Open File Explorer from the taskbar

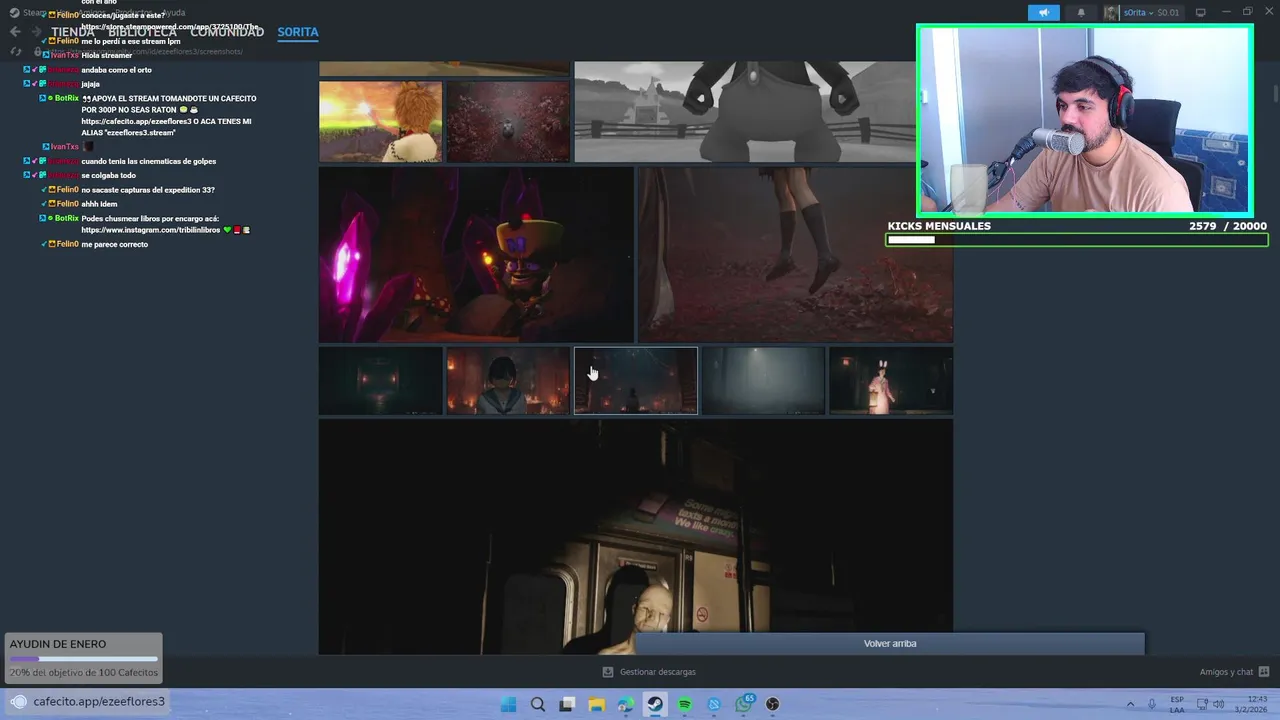(597, 704)
